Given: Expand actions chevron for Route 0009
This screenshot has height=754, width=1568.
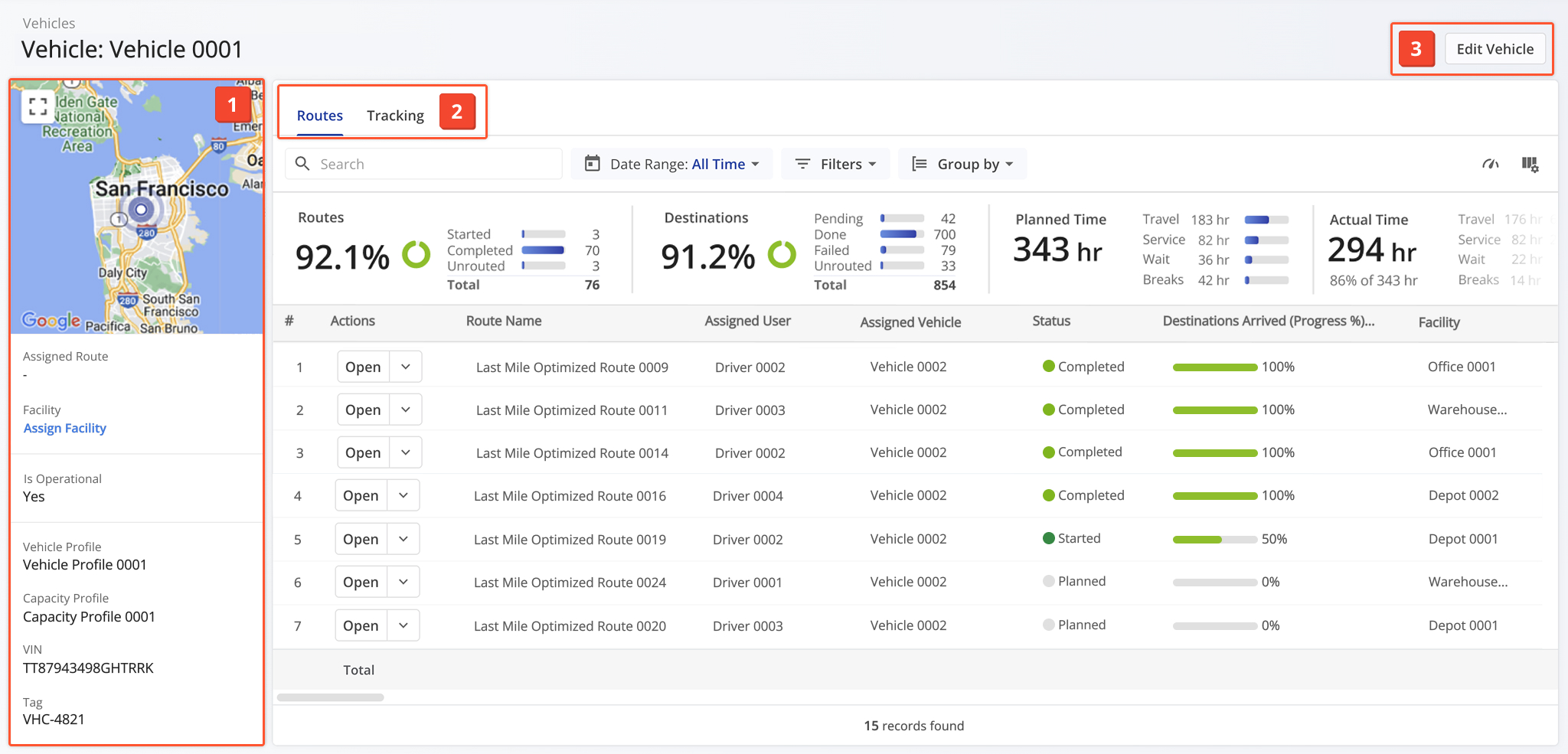Looking at the screenshot, I should (x=406, y=367).
